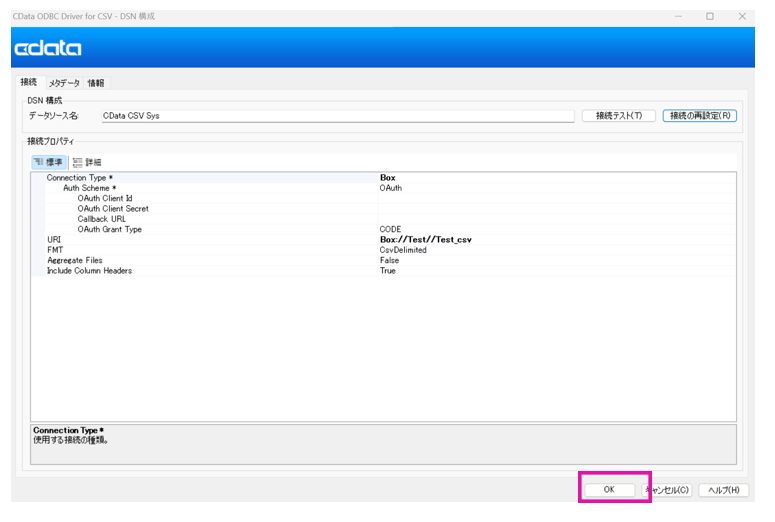Viewport: 775px width, 522px height.
Task: Click the CData logo in the banner
Action: pyautogui.click(x=48, y=48)
